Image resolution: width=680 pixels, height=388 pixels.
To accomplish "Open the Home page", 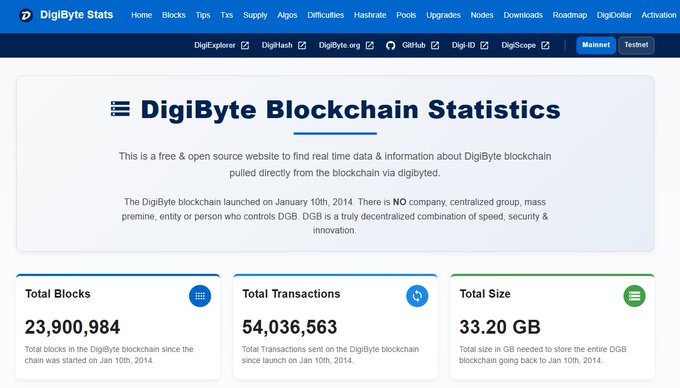I will point(141,15).
